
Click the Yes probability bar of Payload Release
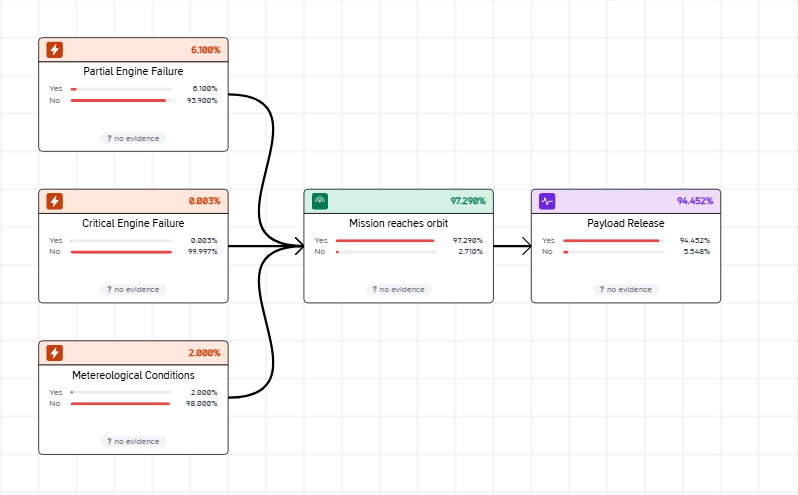pos(614,241)
